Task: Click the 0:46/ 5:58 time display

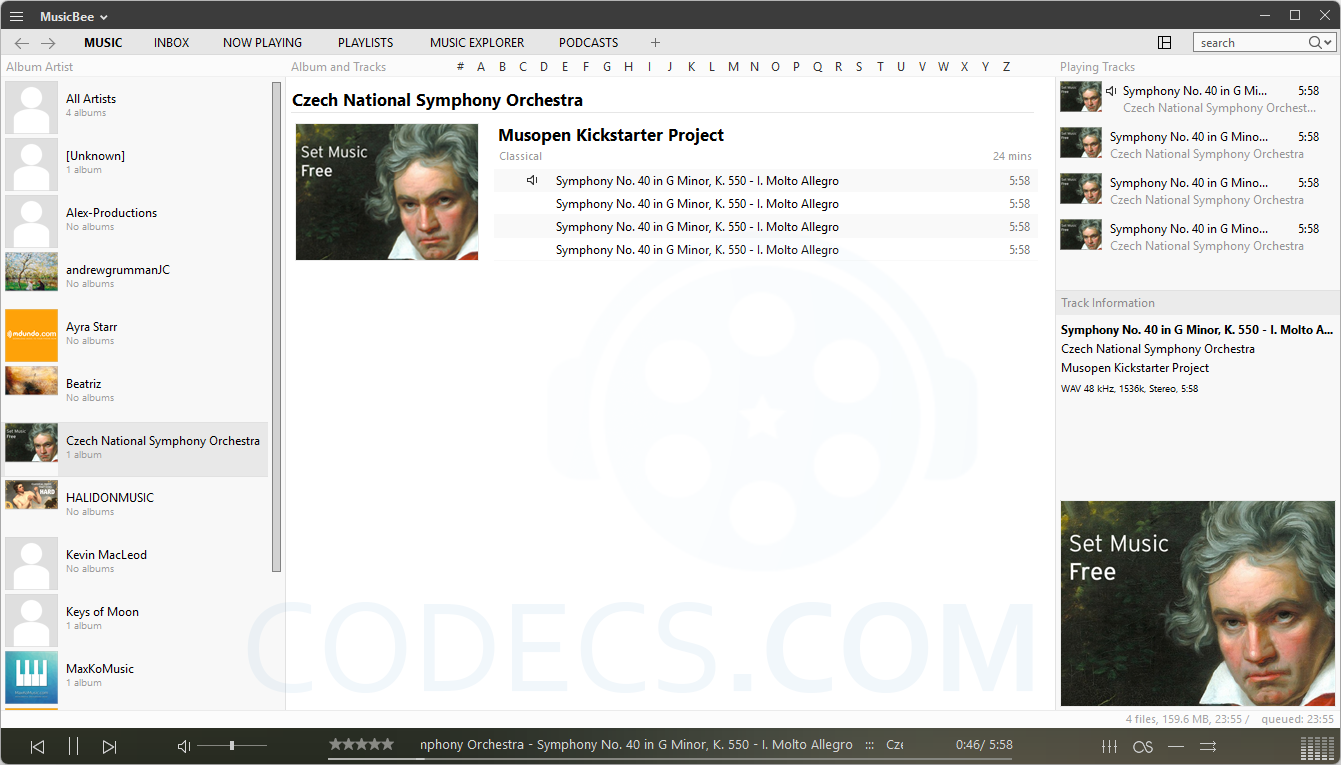Action: coord(984,745)
